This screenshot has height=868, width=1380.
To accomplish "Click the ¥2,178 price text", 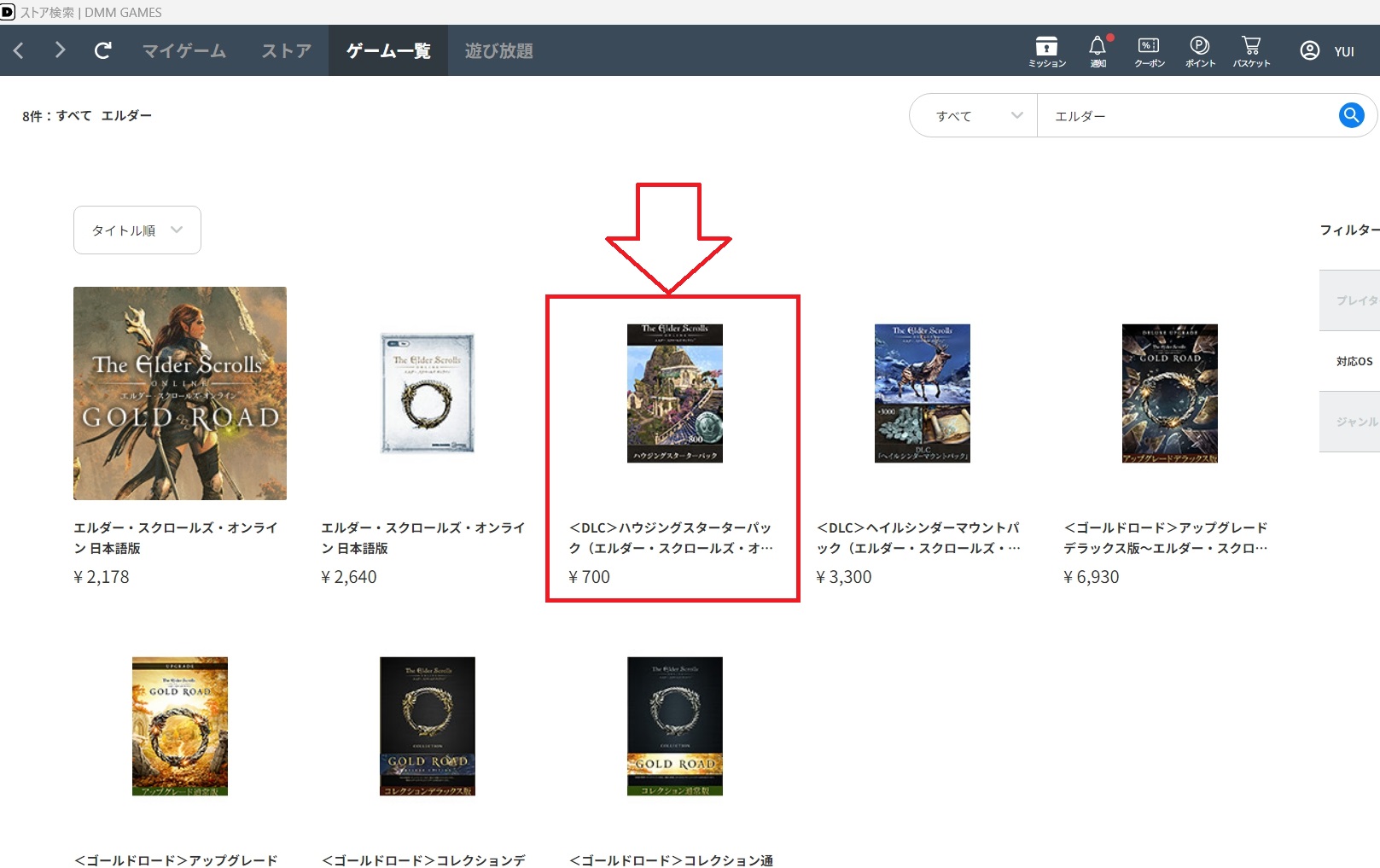I will click(102, 577).
